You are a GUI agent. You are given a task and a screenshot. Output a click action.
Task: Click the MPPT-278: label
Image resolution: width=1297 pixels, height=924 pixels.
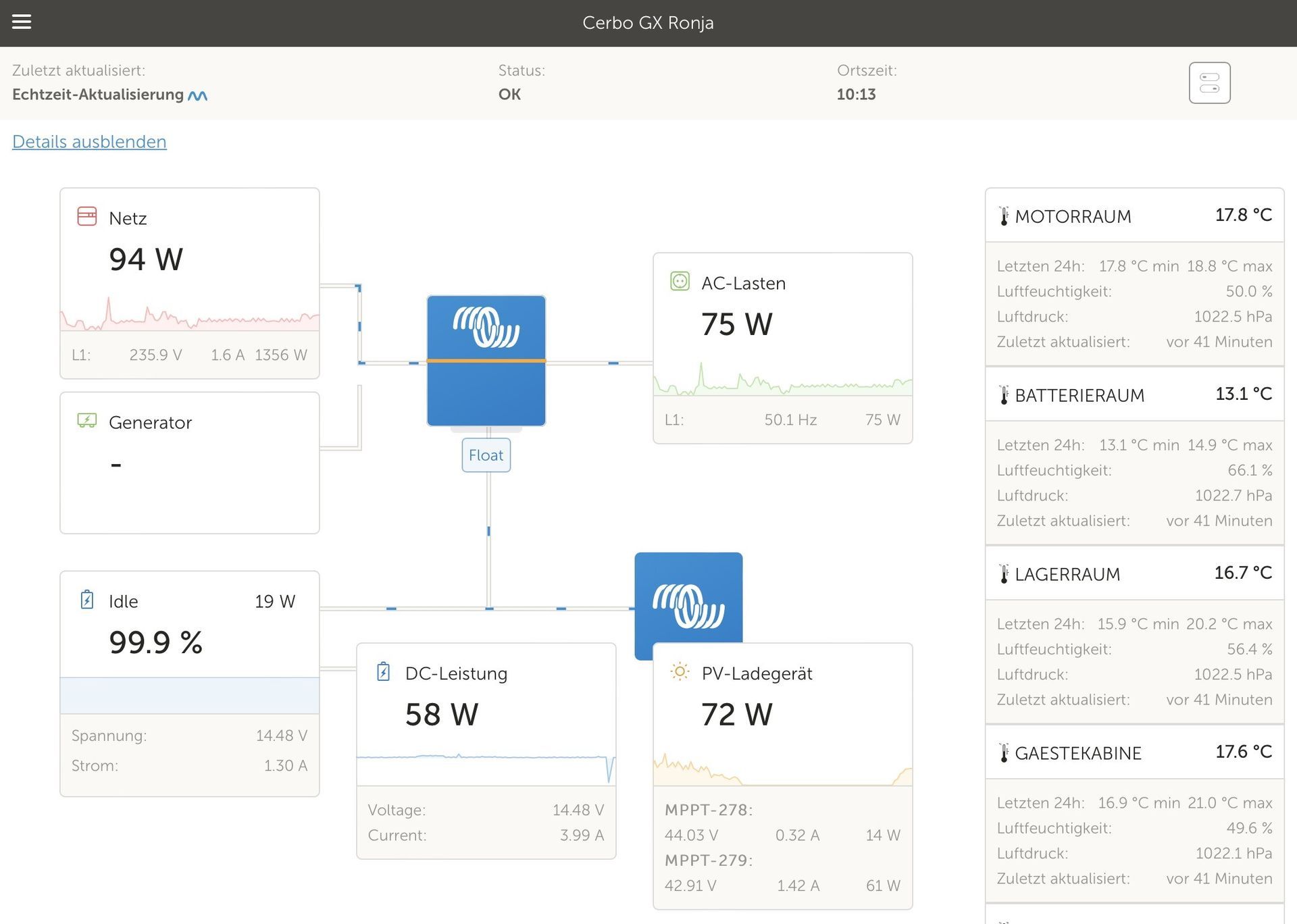tap(709, 810)
